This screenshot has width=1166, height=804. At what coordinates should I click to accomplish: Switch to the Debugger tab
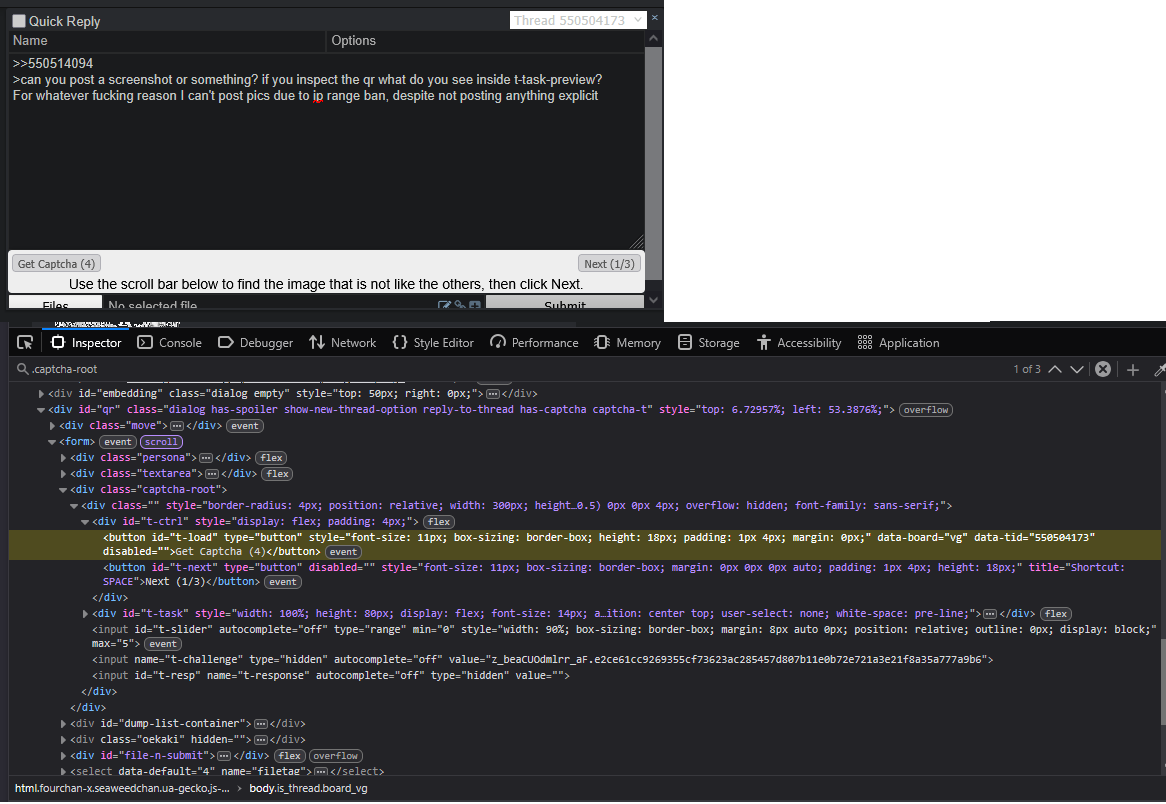[x=255, y=343]
